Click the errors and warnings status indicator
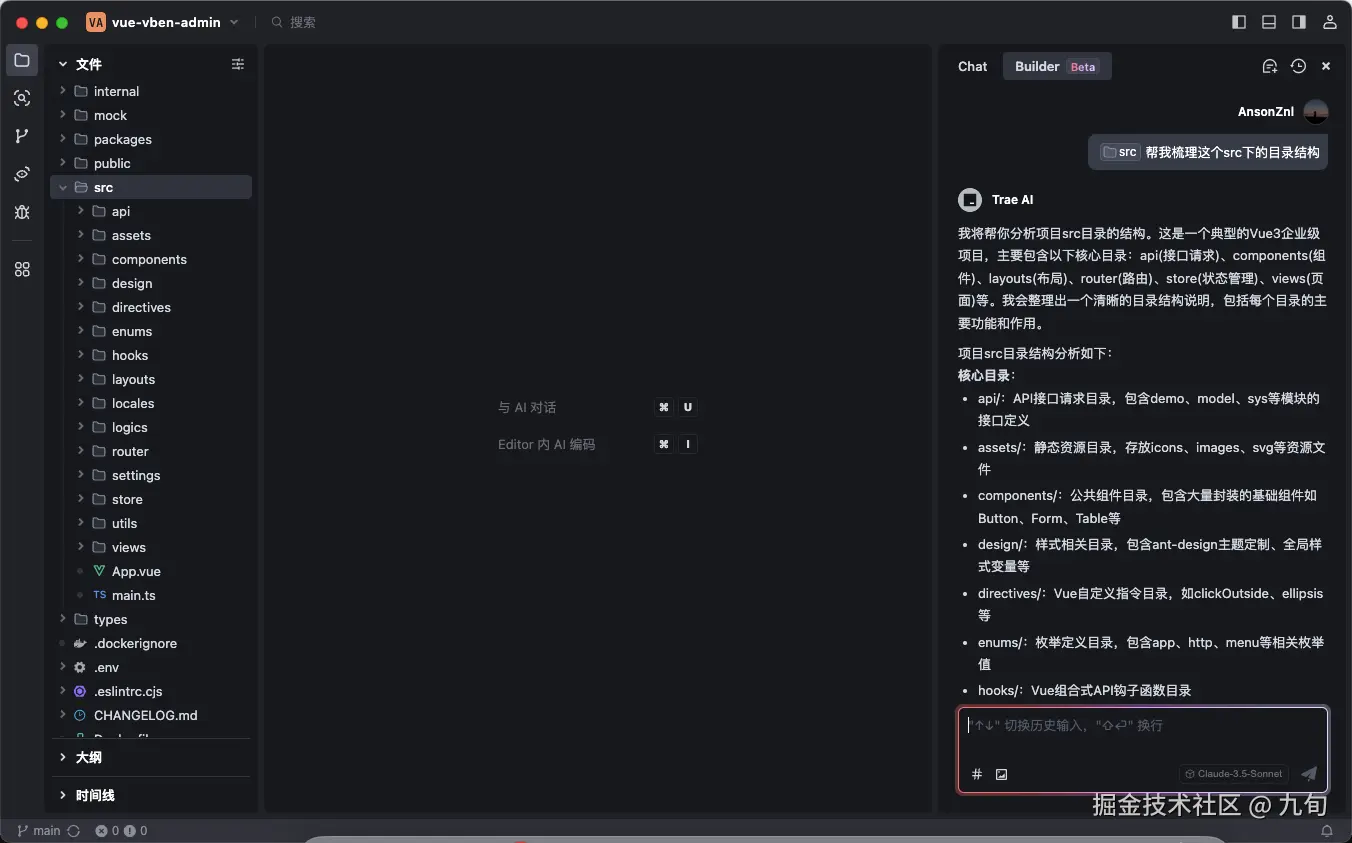This screenshot has height=843, width=1352. 121,831
